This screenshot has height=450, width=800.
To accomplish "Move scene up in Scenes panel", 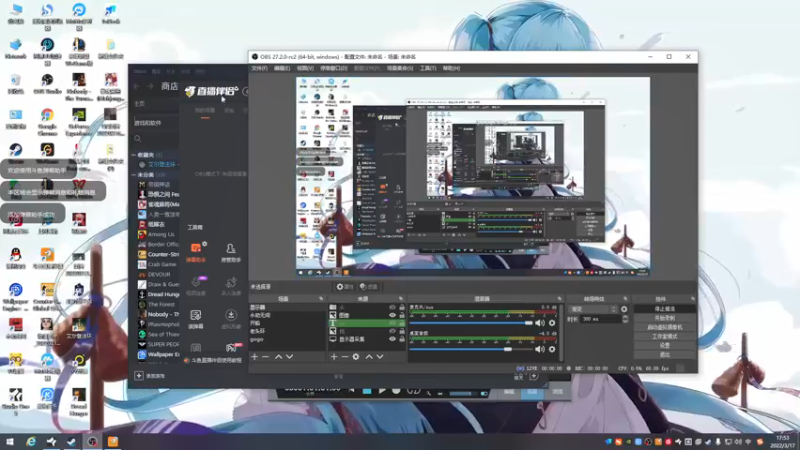I will (x=279, y=357).
